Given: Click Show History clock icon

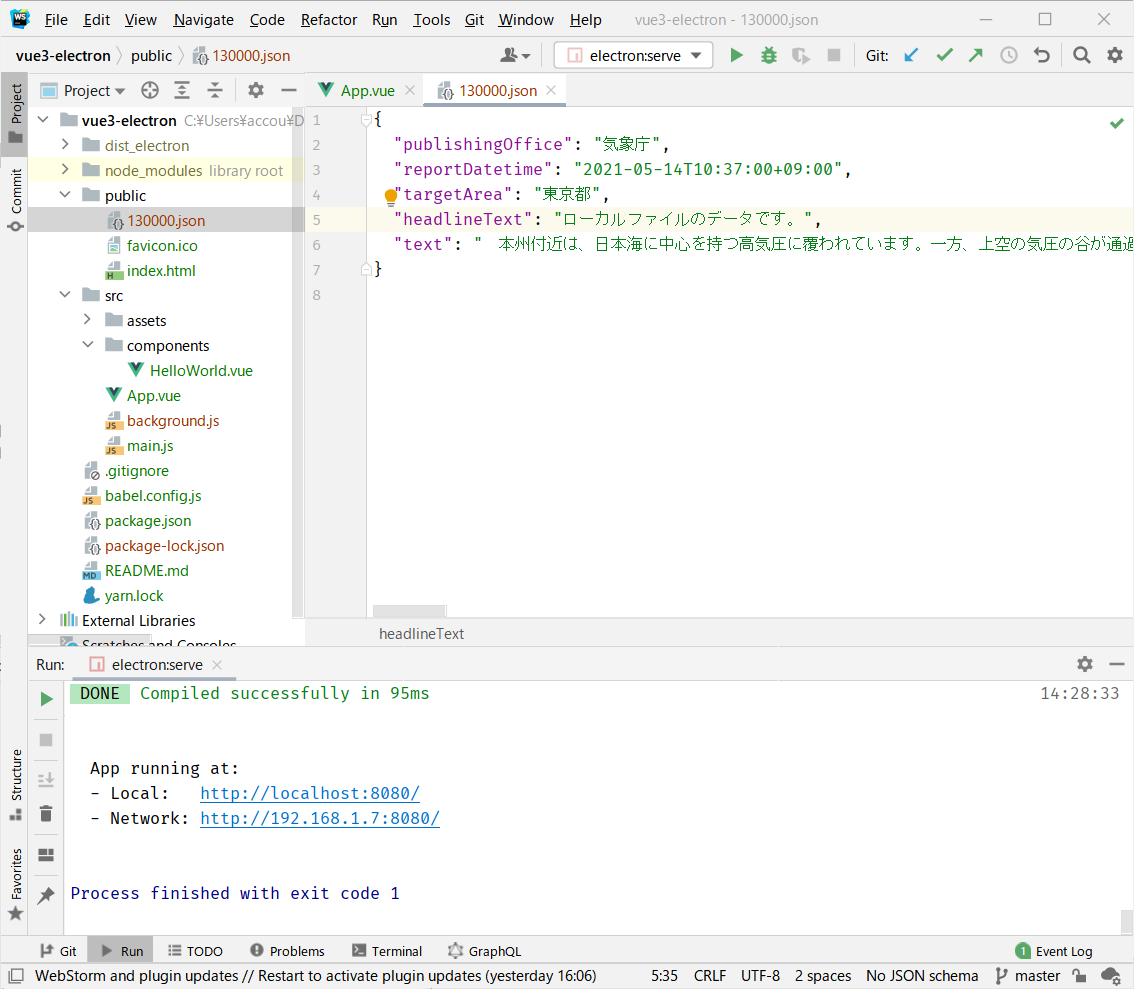Looking at the screenshot, I should pyautogui.click(x=1009, y=56).
